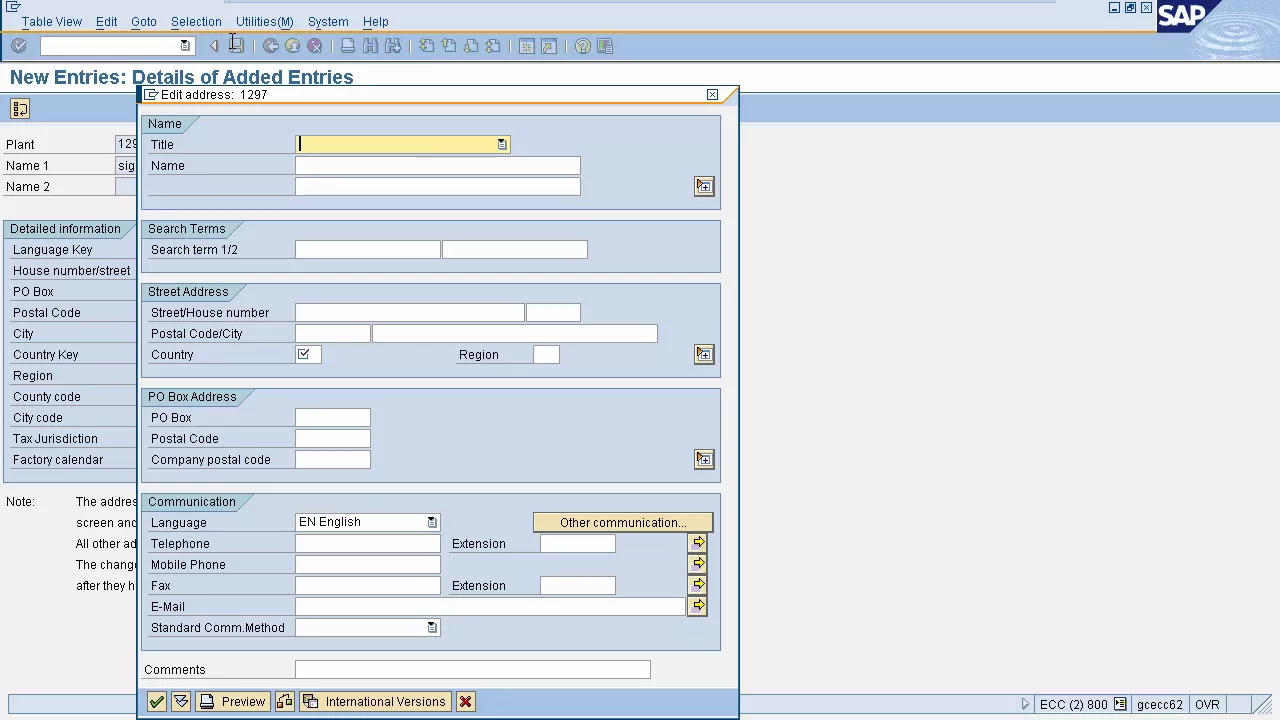Click the Save diskette icon in the toolbar

pos(236,46)
